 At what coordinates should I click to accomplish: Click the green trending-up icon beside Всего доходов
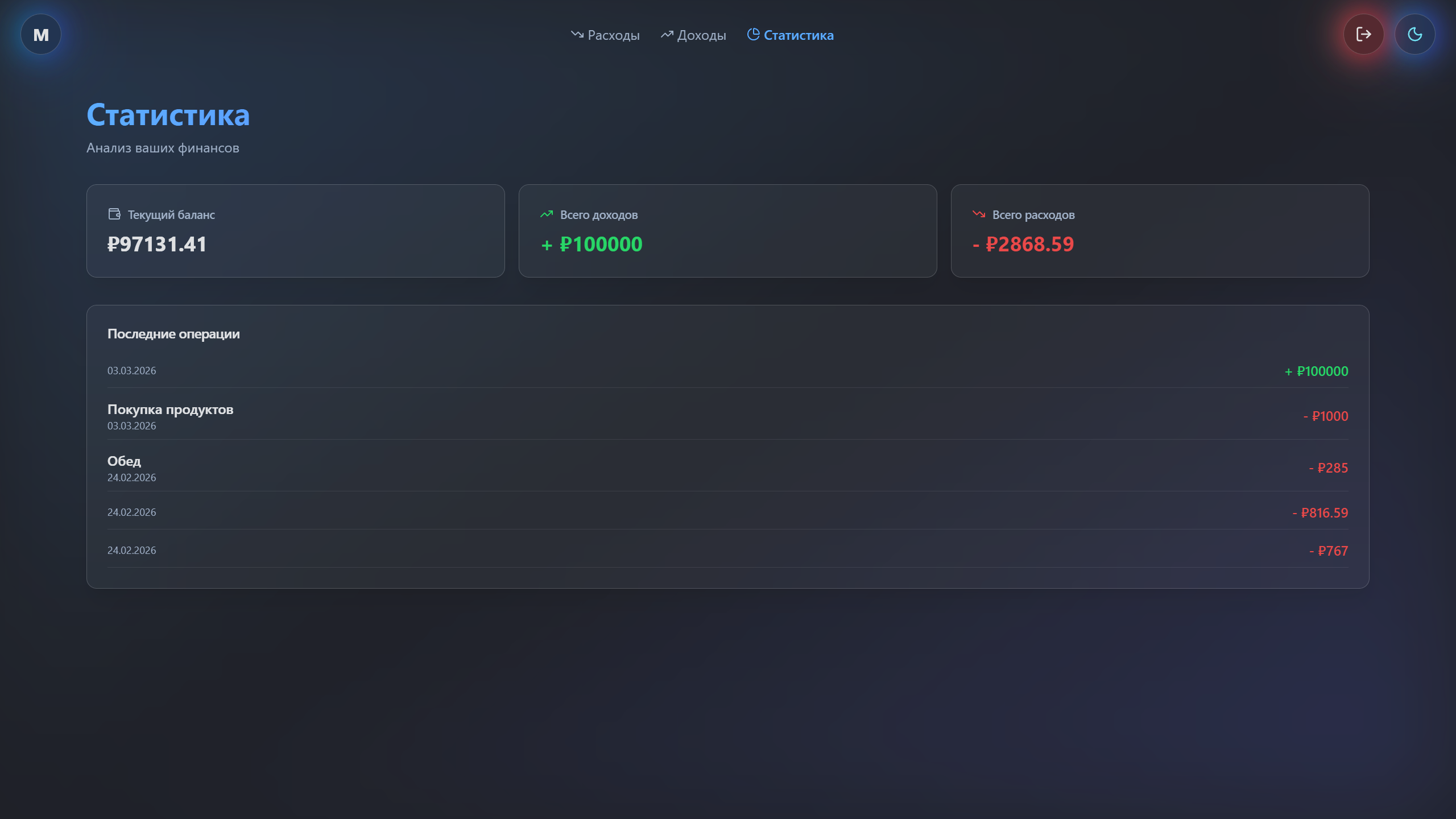pyautogui.click(x=547, y=214)
